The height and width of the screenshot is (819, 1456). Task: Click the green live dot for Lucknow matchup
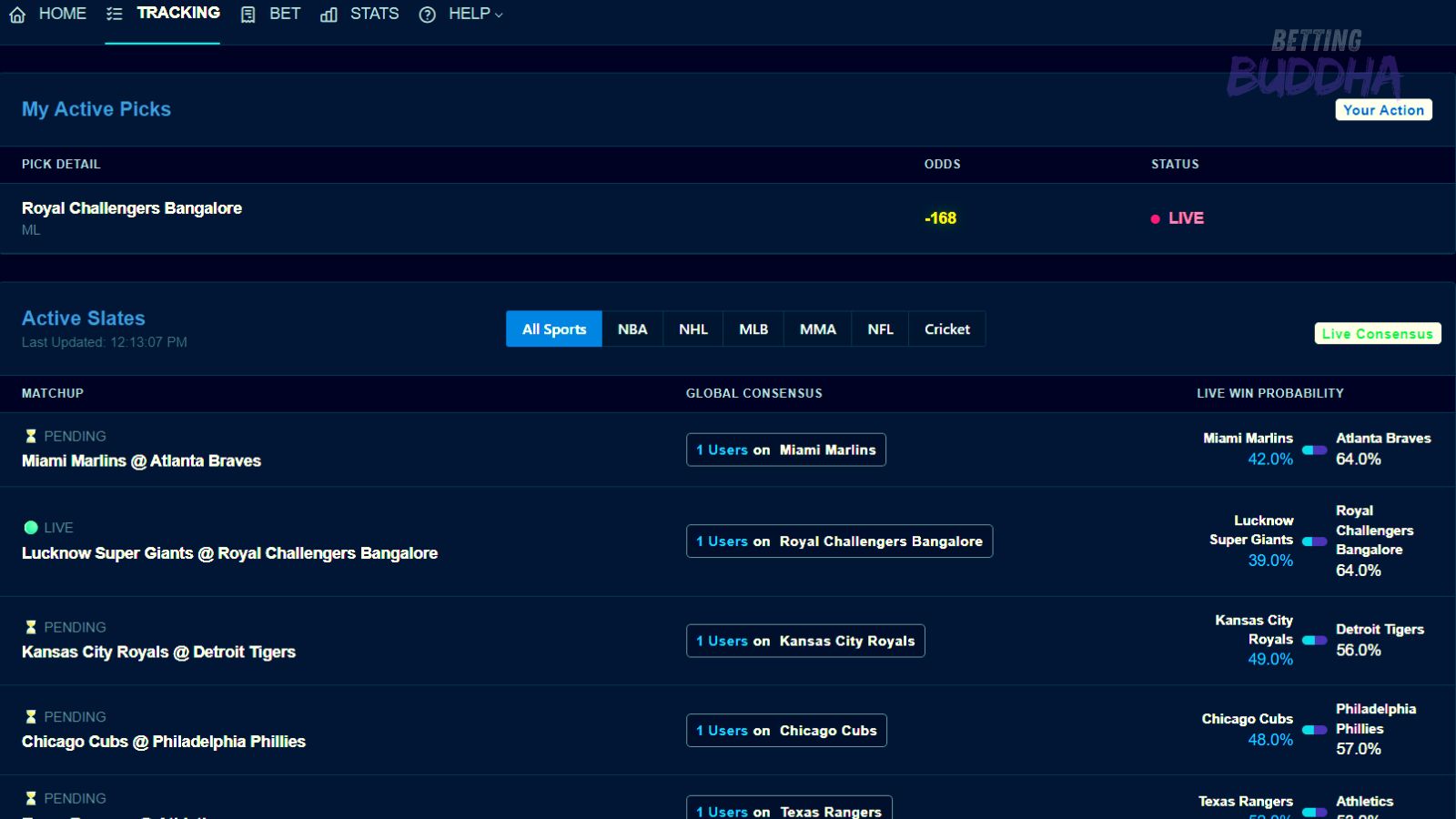(x=31, y=527)
